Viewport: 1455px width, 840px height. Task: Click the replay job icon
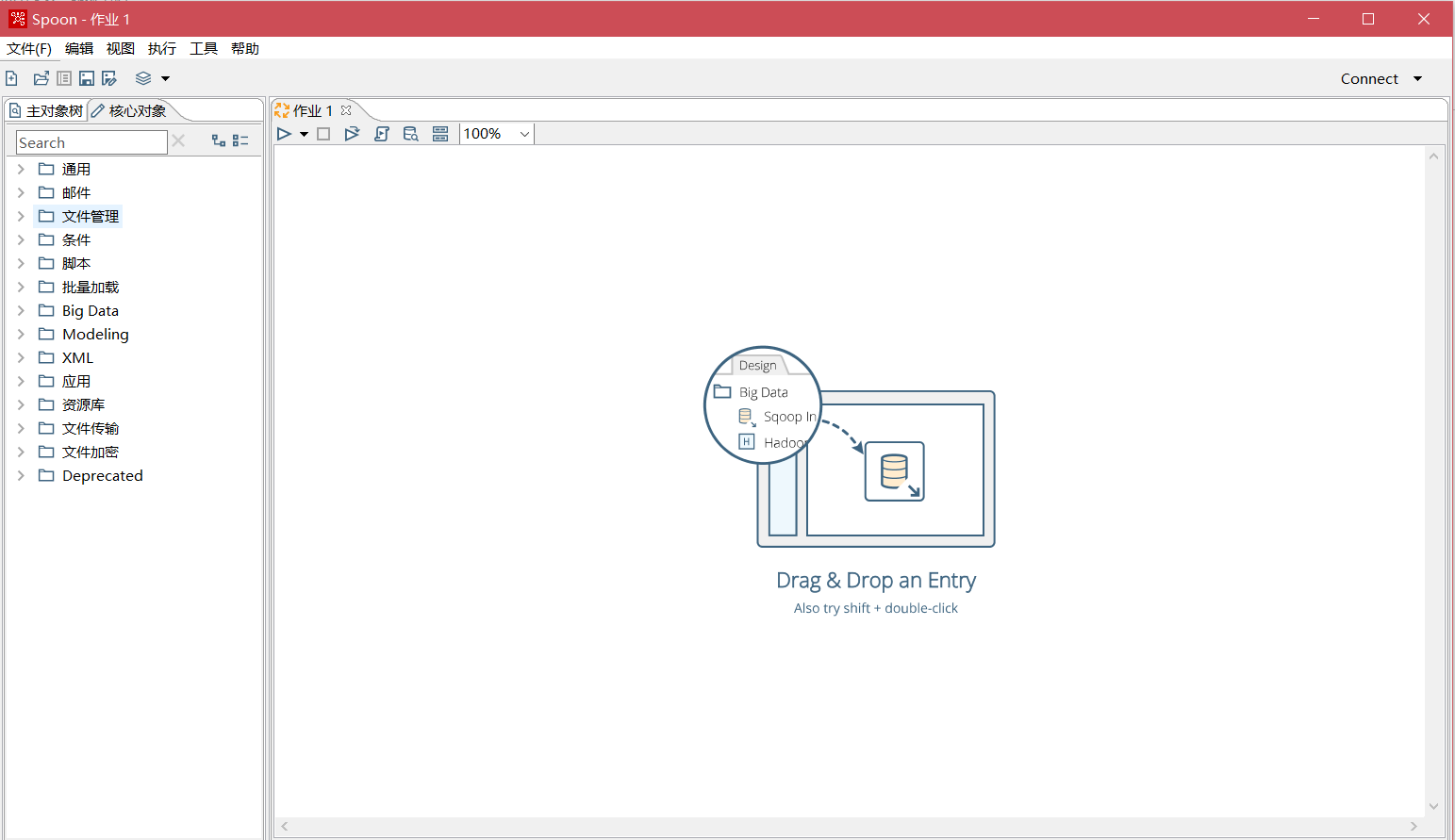click(x=352, y=134)
